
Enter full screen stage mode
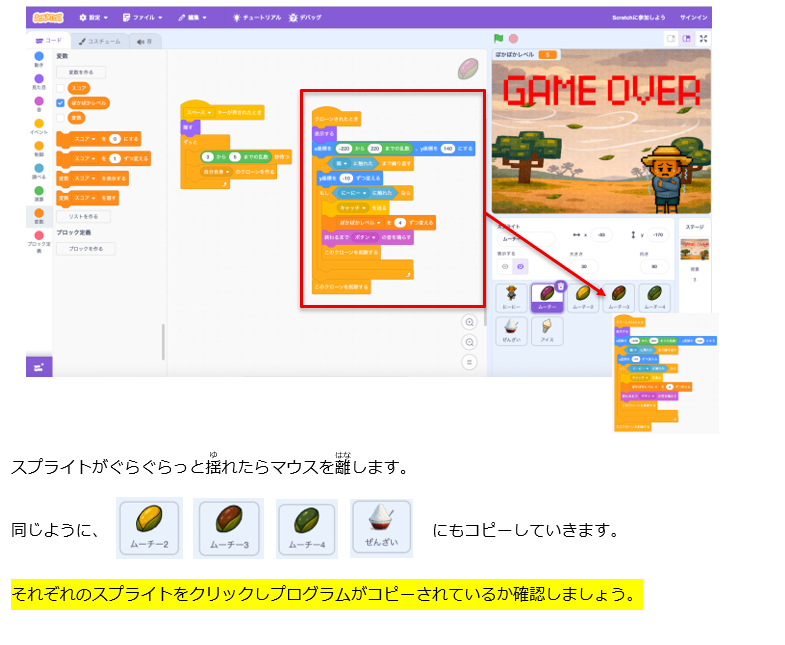point(704,38)
